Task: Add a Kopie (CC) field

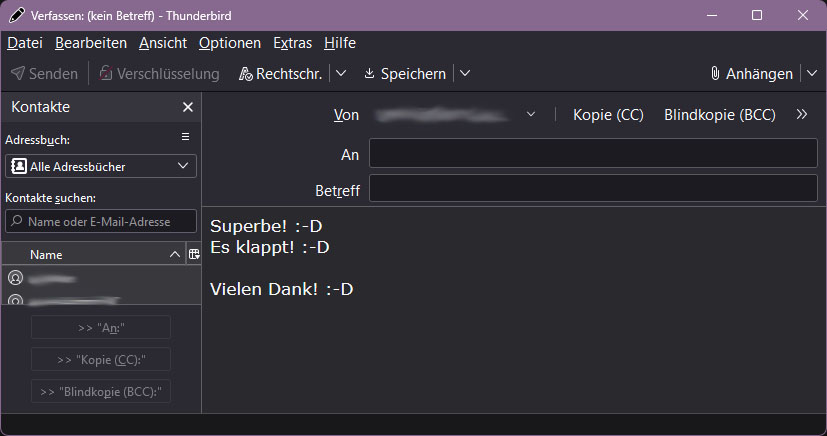Action: (608, 115)
